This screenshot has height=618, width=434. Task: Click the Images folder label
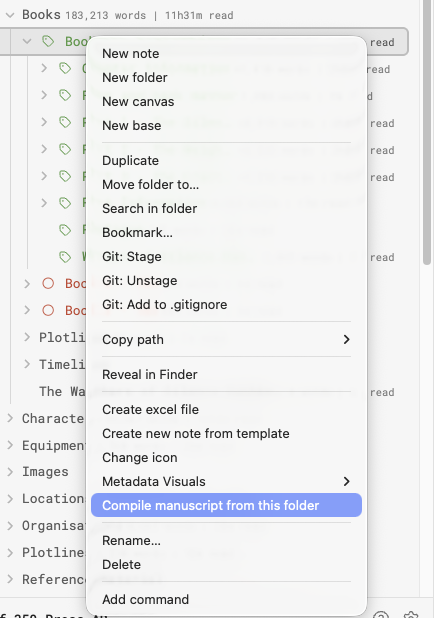(x=45, y=472)
